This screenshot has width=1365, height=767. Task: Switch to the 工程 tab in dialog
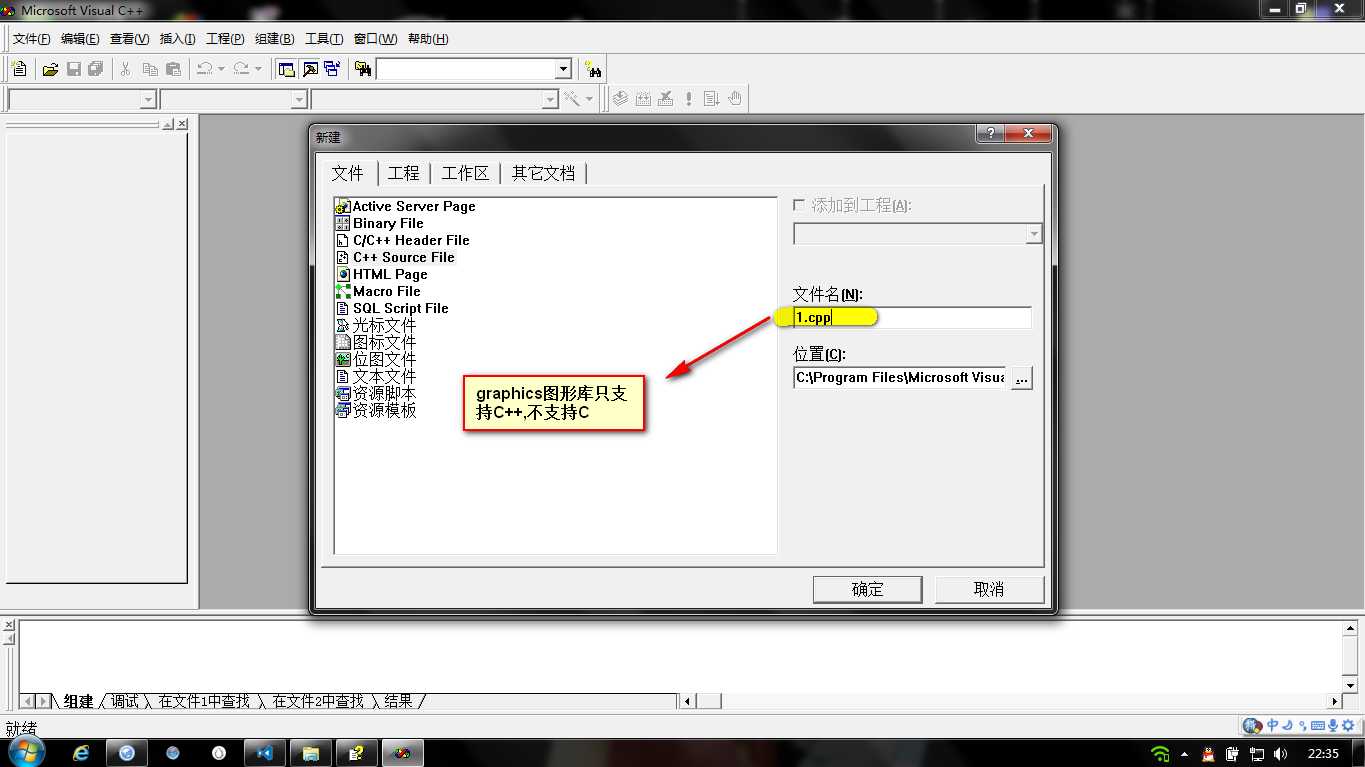(x=404, y=173)
